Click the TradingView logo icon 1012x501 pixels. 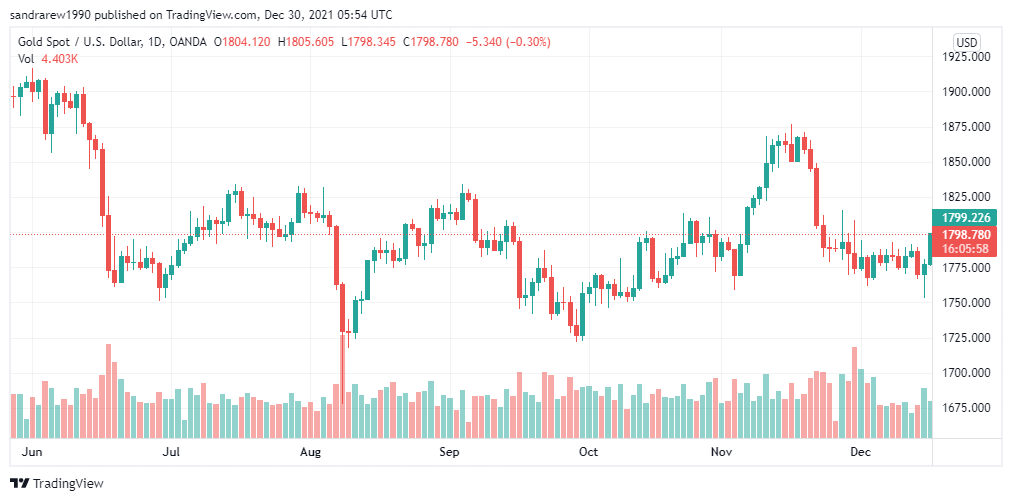coord(19,483)
